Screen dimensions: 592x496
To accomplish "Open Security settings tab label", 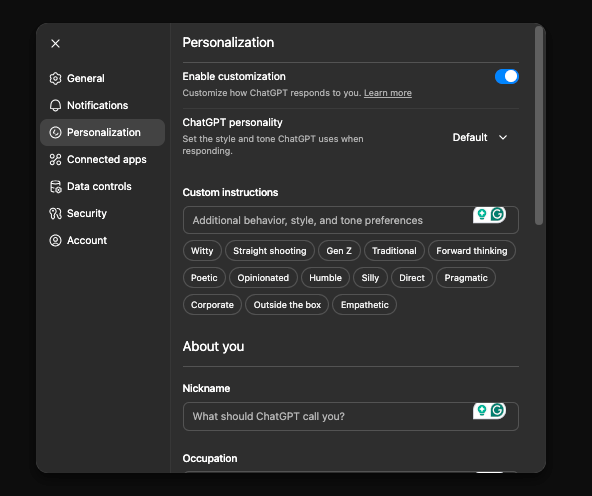I will click(87, 214).
